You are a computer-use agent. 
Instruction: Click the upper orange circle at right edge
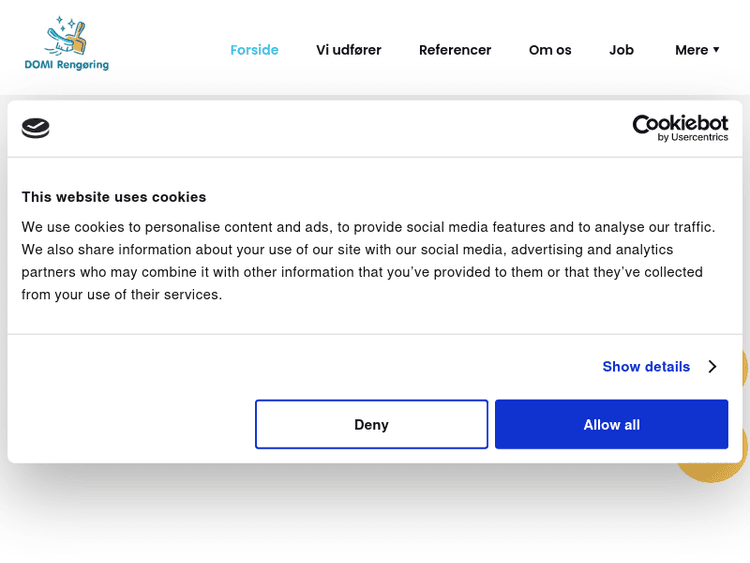tap(742, 368)
